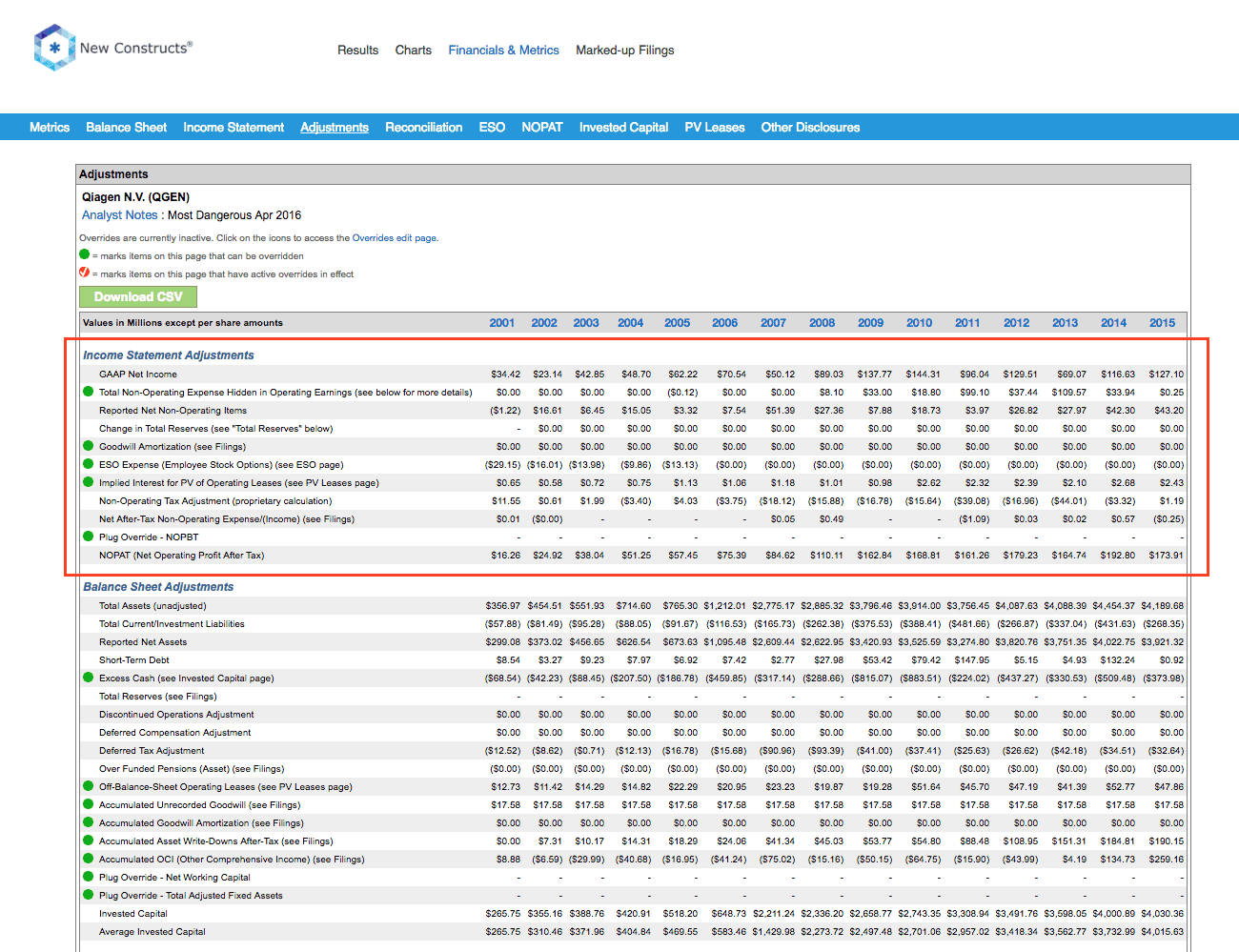
Task: Click green dot for Accumulated Goodwill Amortization
Action: pos(89,822)
